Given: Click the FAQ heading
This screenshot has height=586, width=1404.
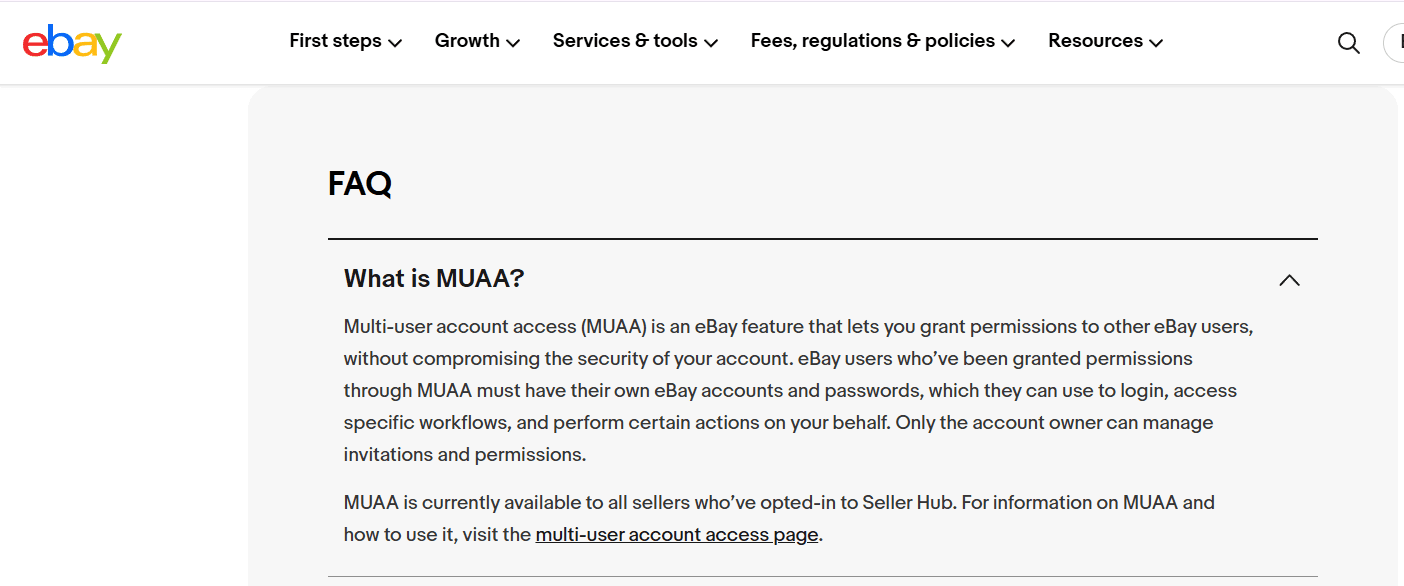Looking at the screenshot, I should [x=360, y=184].
